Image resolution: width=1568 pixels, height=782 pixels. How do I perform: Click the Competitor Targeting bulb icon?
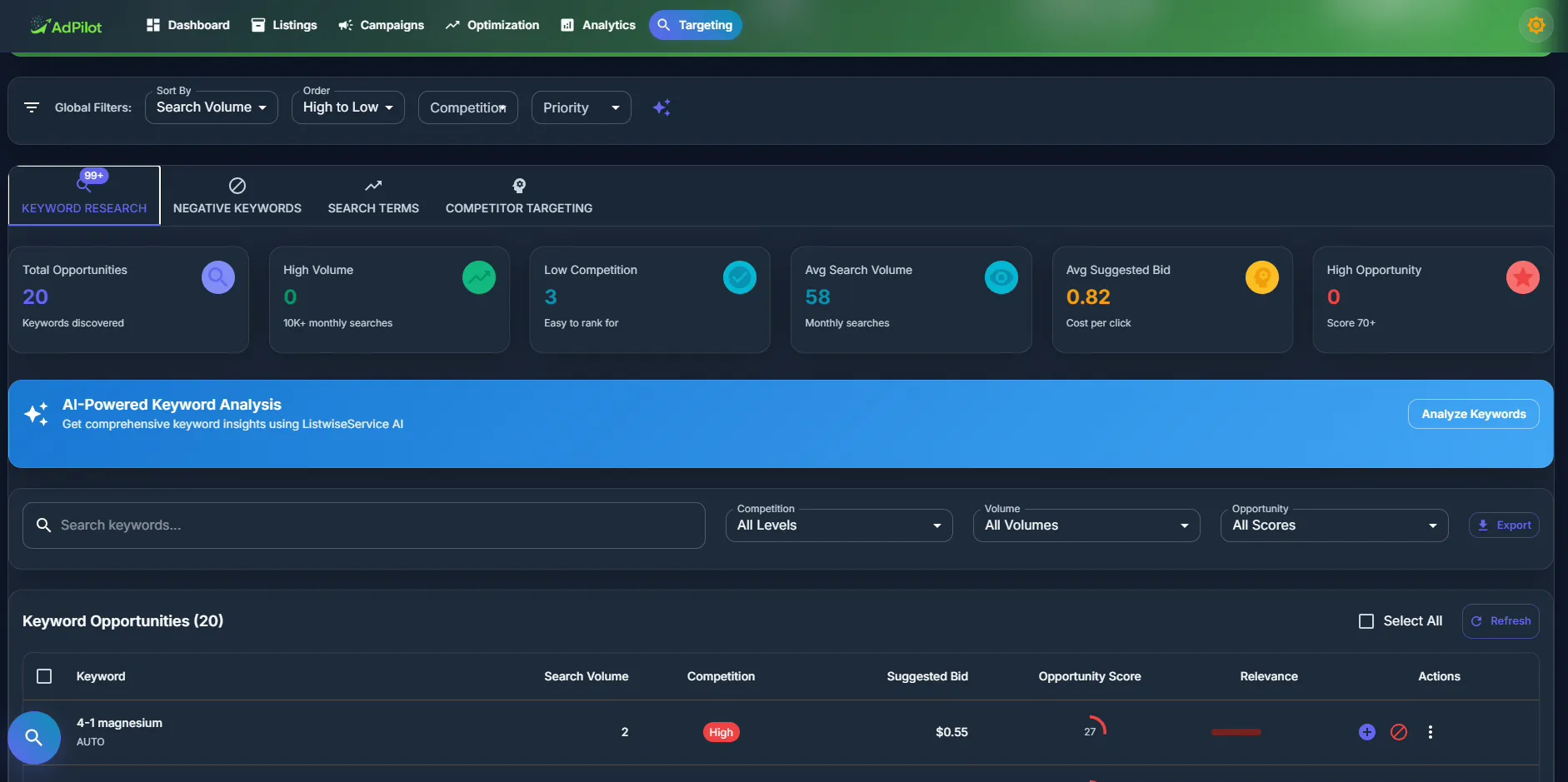coord(519,186)
